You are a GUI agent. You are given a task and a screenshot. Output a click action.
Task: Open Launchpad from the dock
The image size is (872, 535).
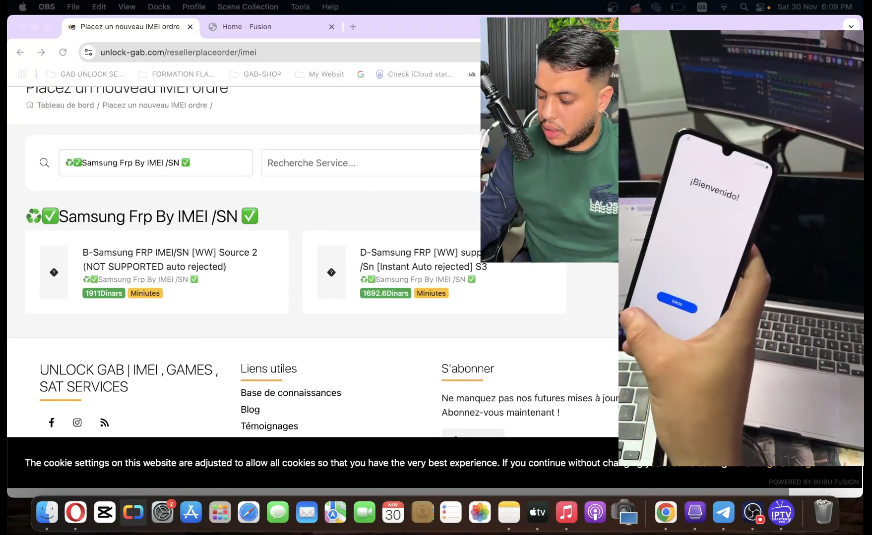[x=220, y=512]
